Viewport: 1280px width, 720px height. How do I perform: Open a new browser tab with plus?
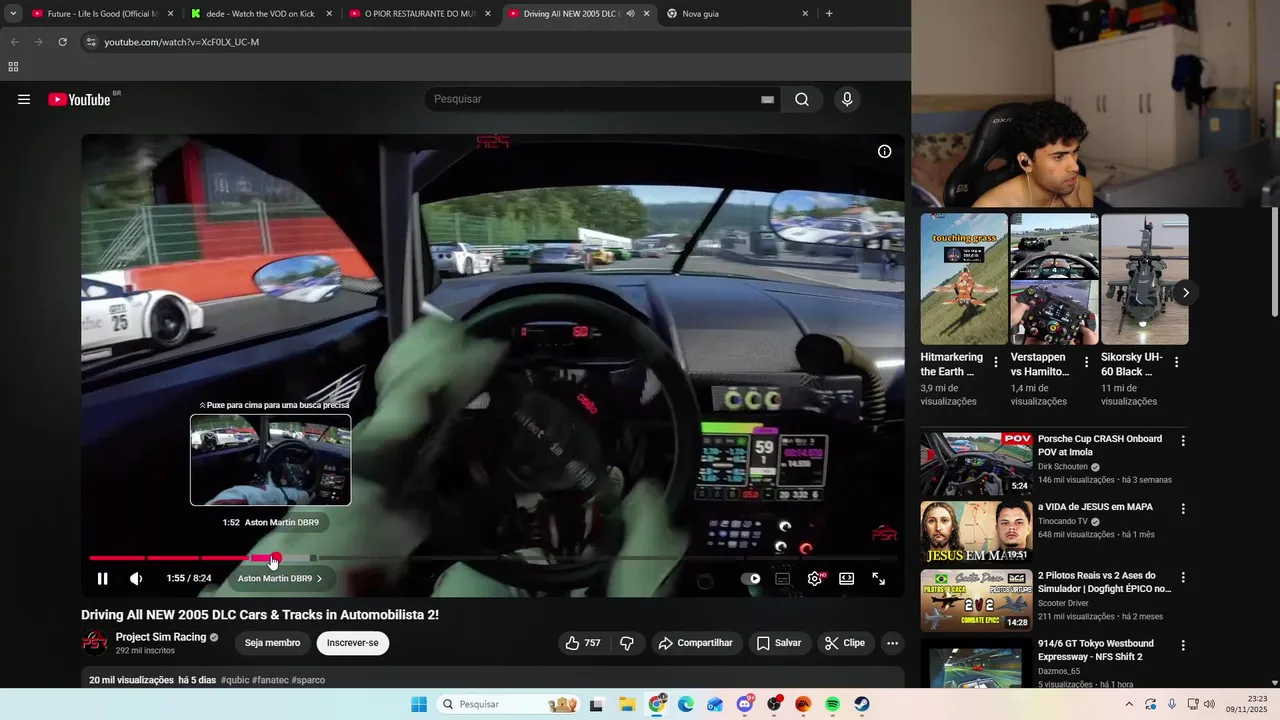(829, 14)
